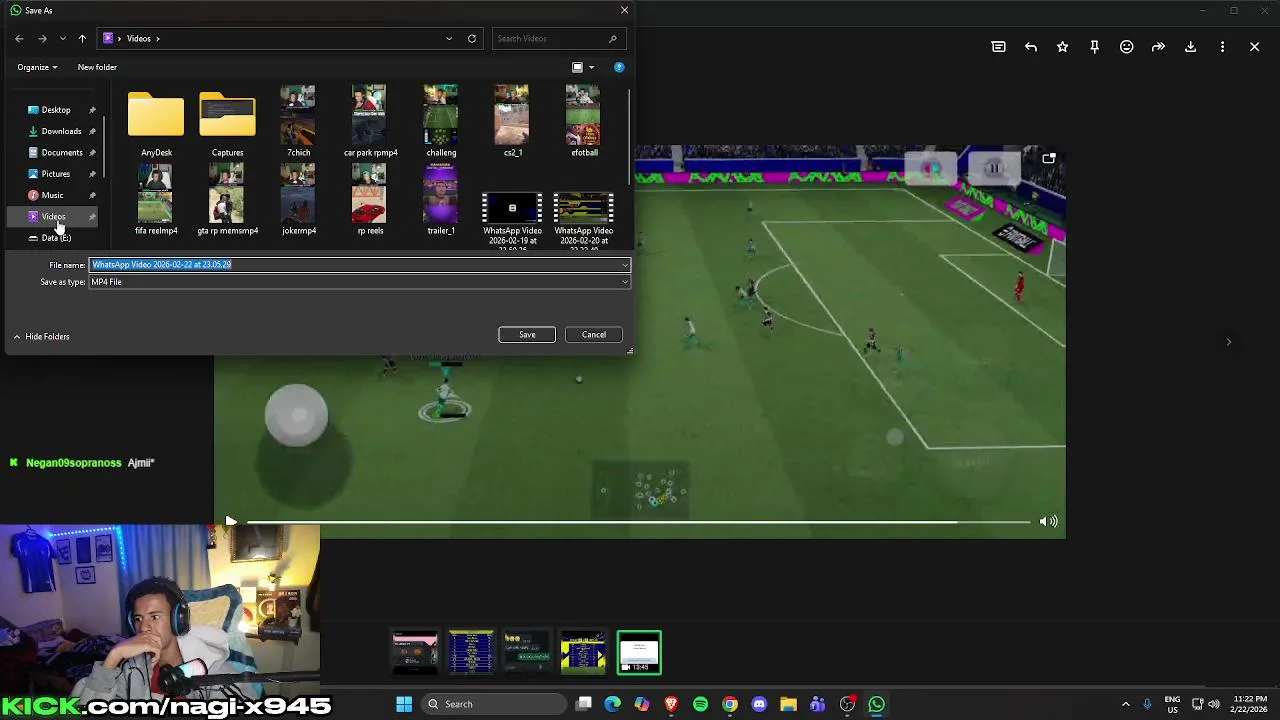This screenshot has width=1280, height=720.
Task: Select Desktop in navigation pane
Action: click(x=56, y=110)
